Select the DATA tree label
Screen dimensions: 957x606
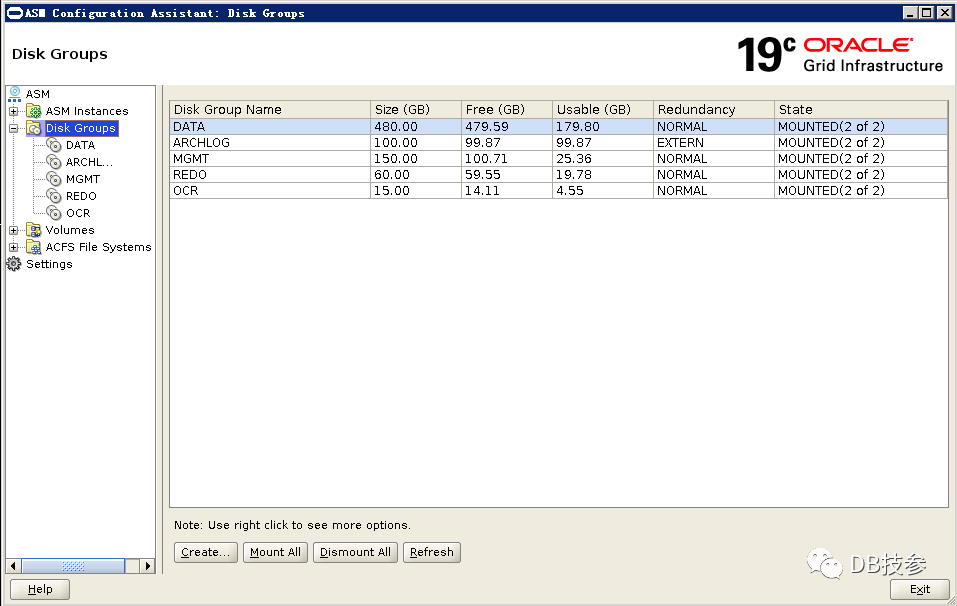pyautogui.click(x=81, y=145)
